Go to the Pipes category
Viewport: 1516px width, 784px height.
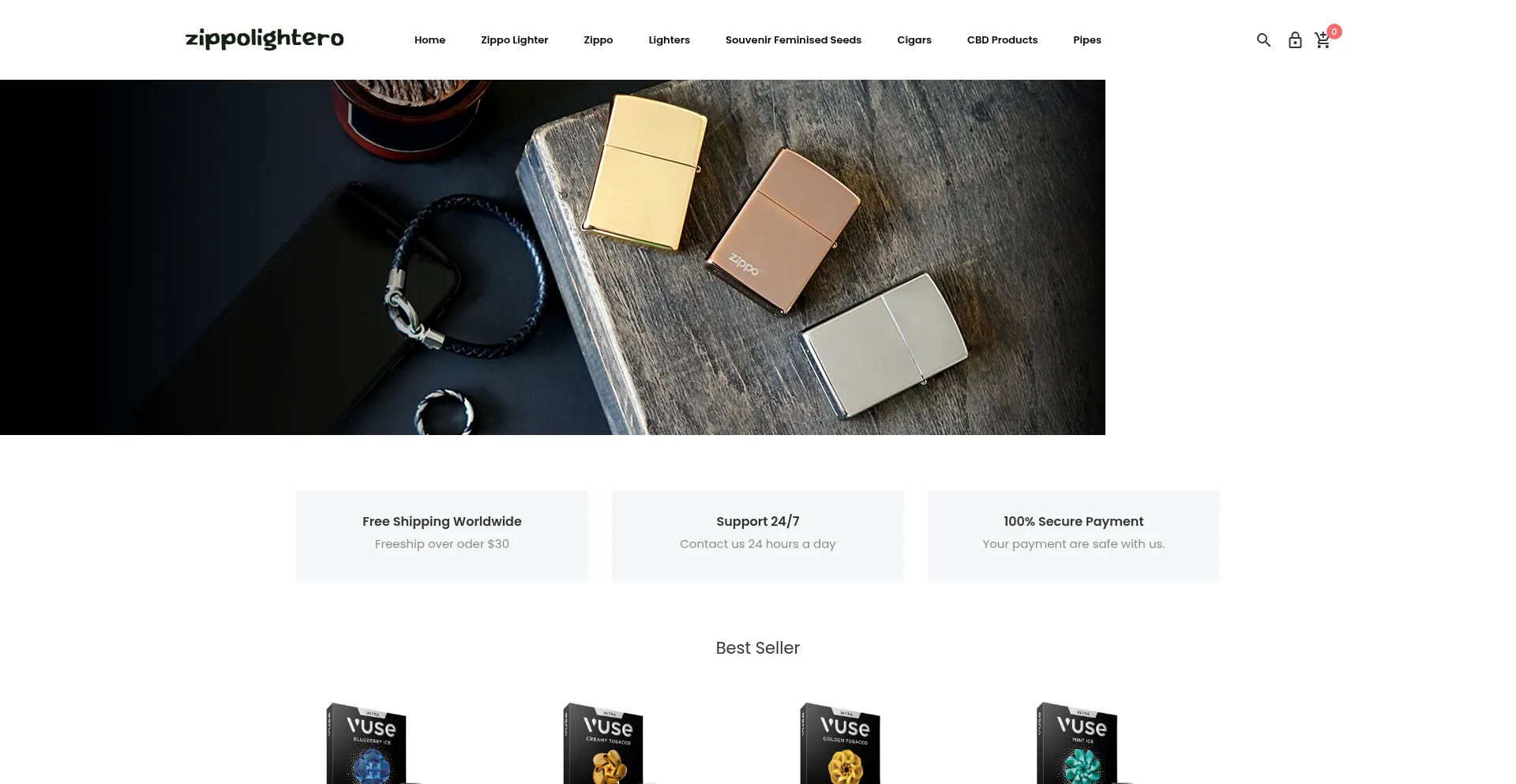pos(1087,40)
